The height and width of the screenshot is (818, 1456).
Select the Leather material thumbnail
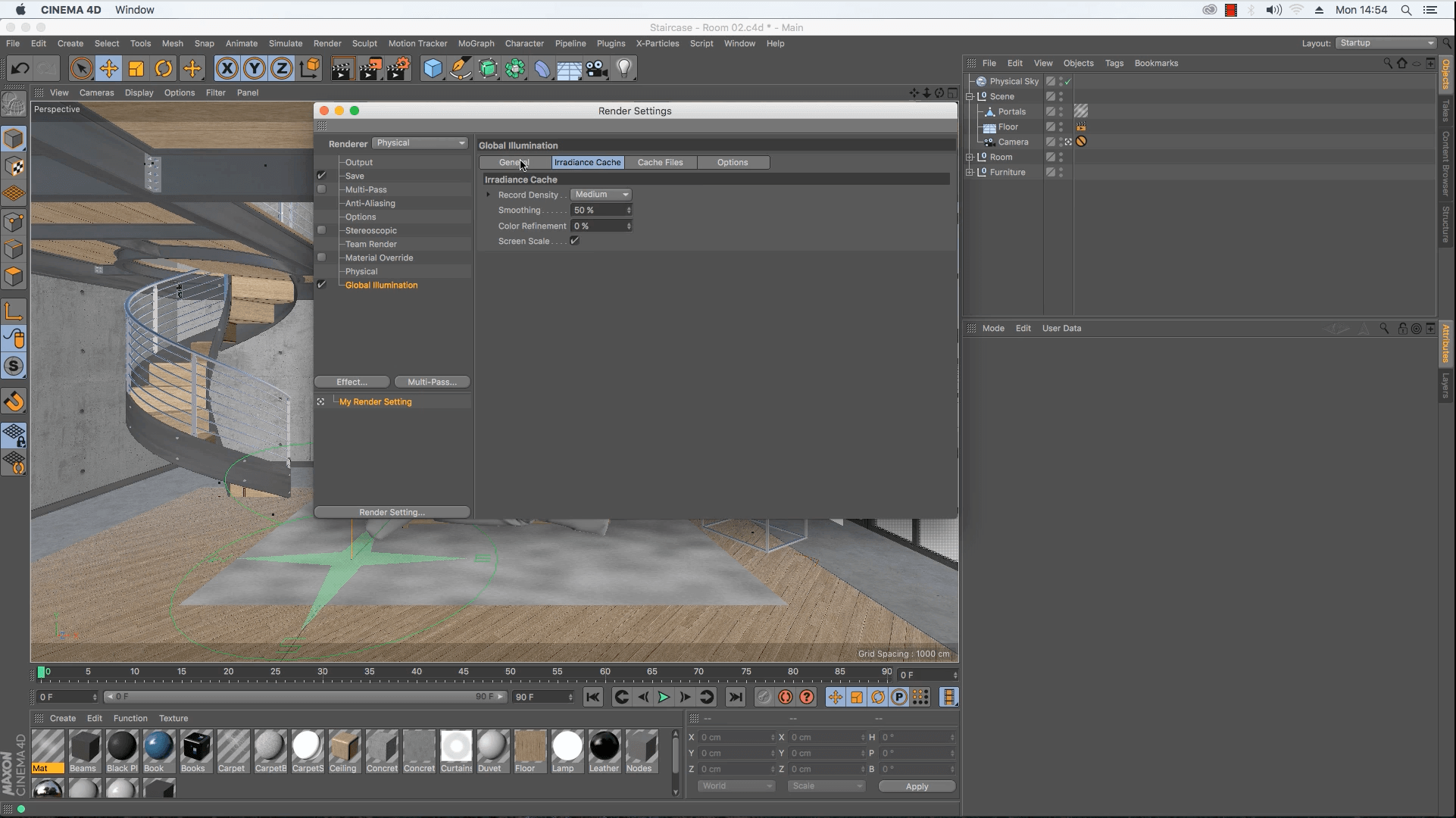point(604,747)
